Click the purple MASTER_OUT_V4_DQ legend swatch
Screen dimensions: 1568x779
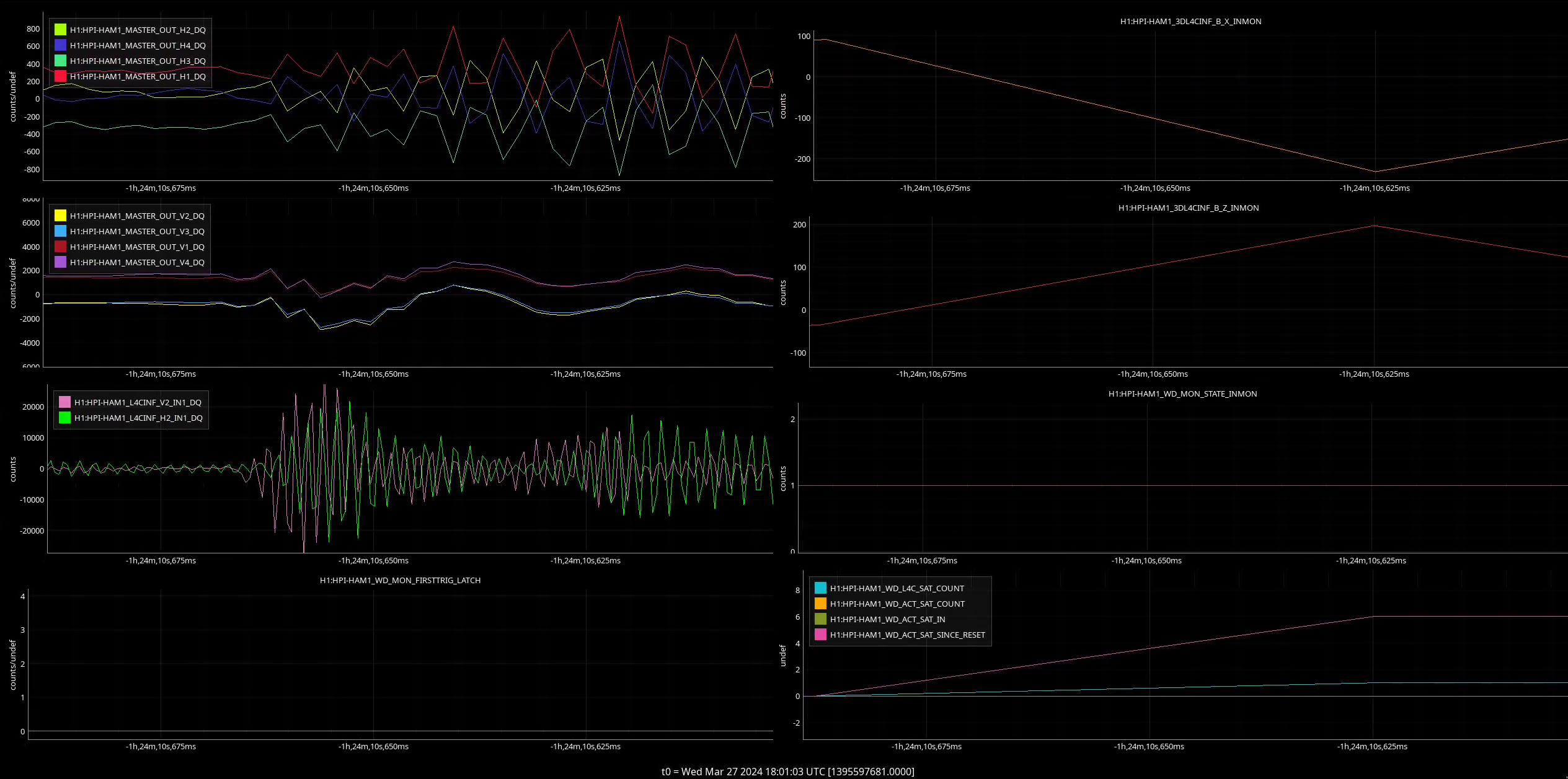pos(60,262)
